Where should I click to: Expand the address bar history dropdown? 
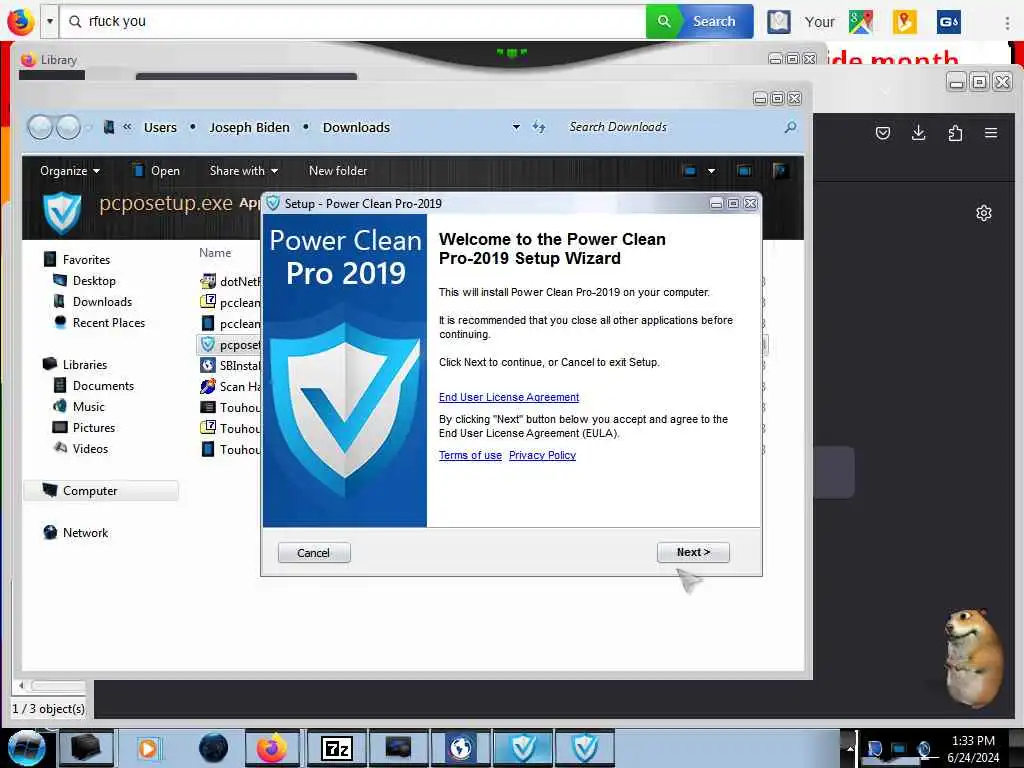tap(516, 127)
